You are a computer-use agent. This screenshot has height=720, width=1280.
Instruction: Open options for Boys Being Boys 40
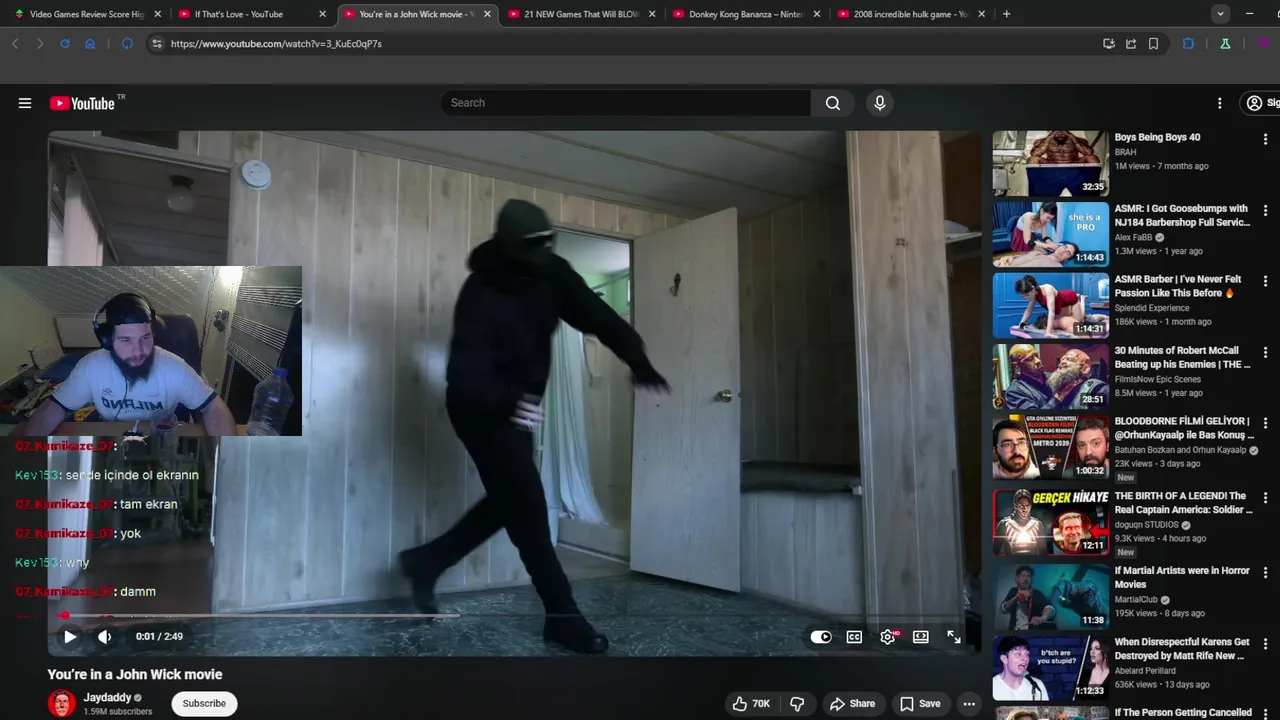pyautogui.click(x=1265, y=139)
